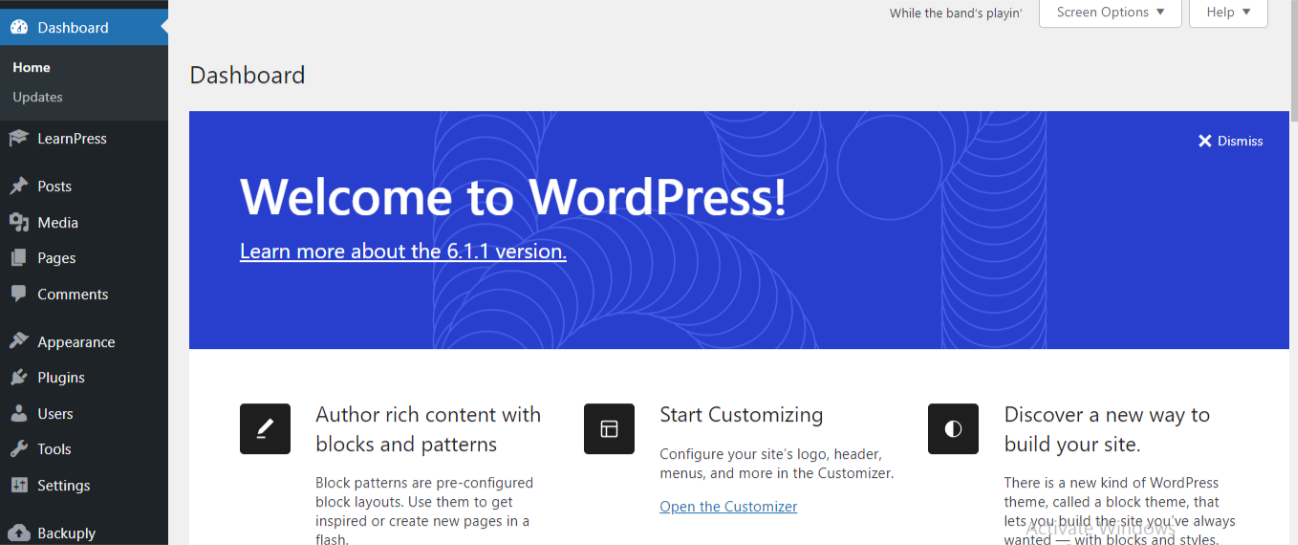Open the Users menu
Viewport: 1298px width, 545px height.
tap(84, 413)
